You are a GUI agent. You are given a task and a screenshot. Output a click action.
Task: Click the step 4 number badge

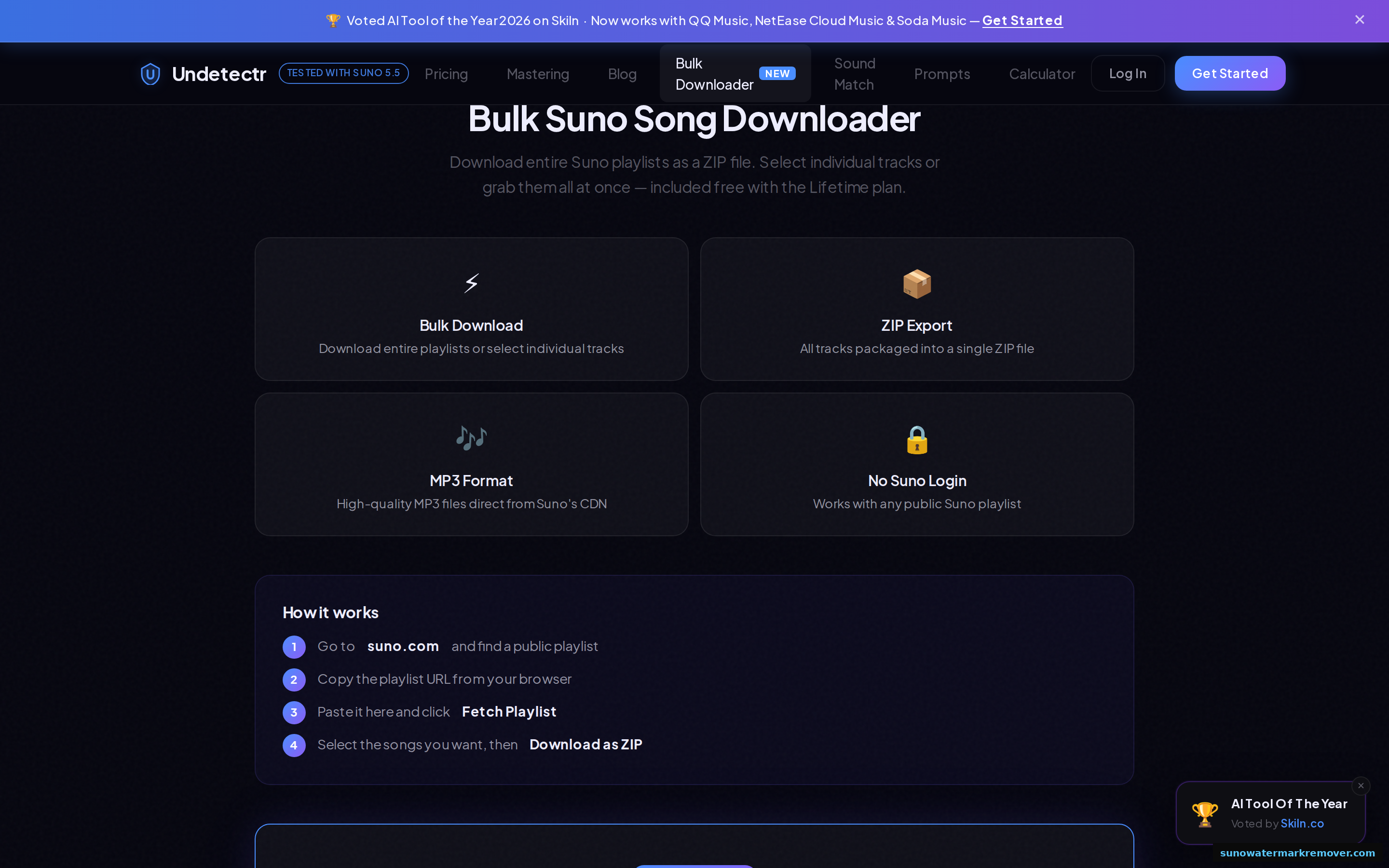pyautogui.click(x=294, y=745)
